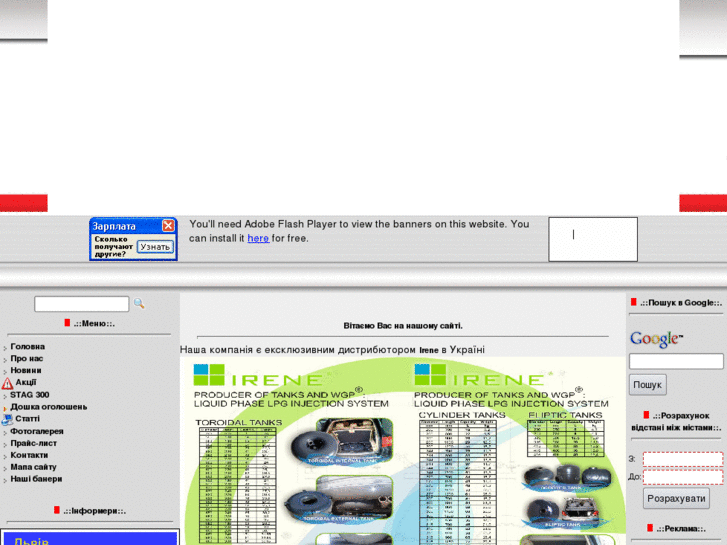
Task: Close the Зарплата ad banner
Action: (168, 225)
